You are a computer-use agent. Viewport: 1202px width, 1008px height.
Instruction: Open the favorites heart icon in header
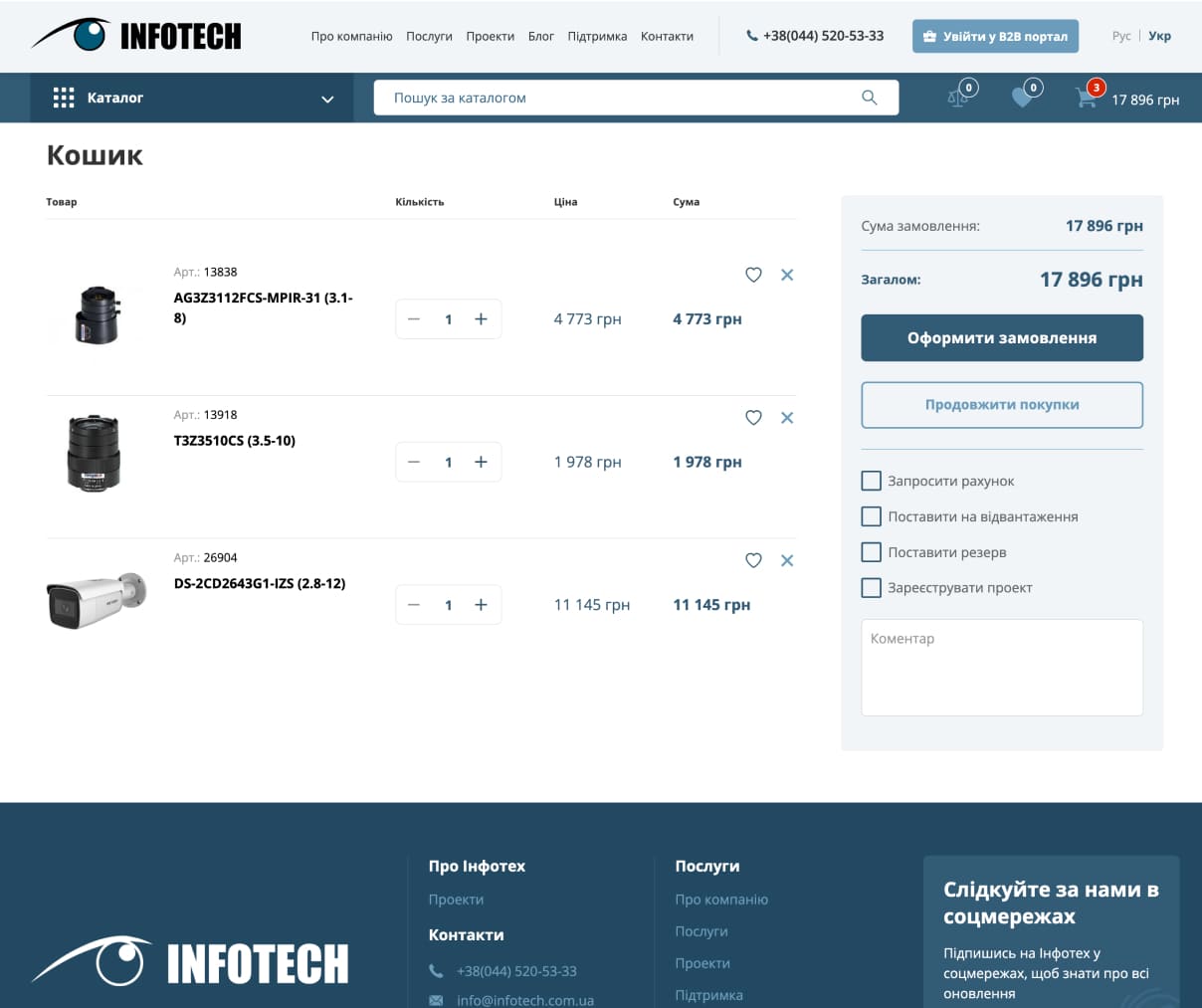[x=1022, y=98]
